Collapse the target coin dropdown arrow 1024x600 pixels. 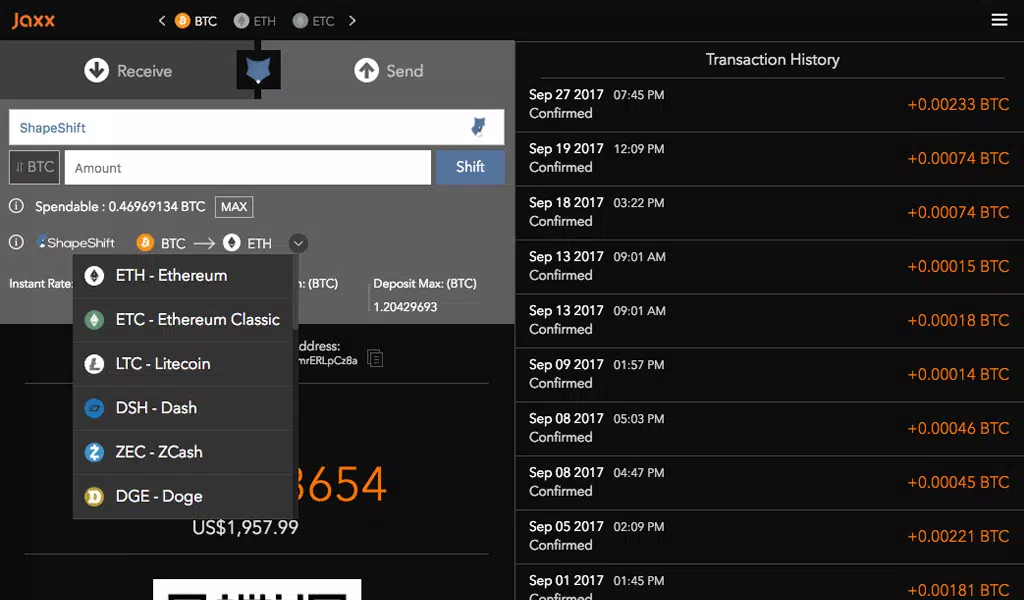point(298,244)
